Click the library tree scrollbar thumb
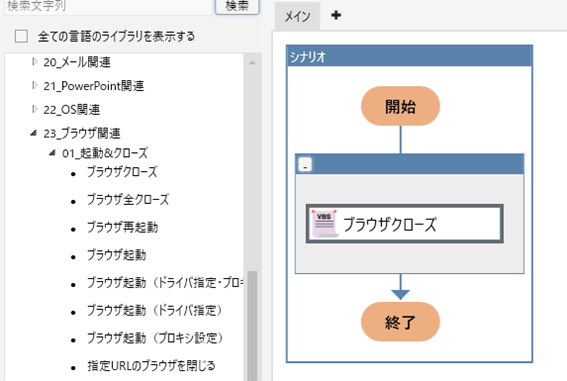The height and width of the screenshot is (381, 567). click(x=252, y=325)
